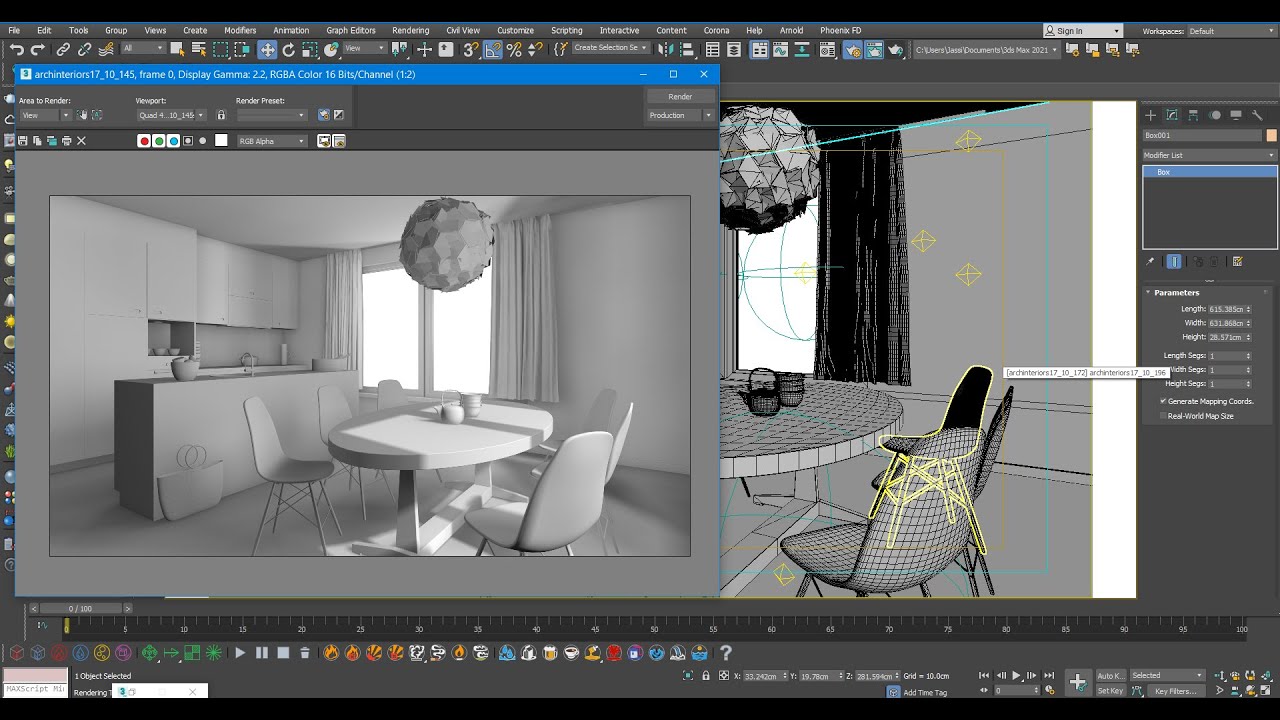This screenshot has height=720, width=1280.
Task: Activate the Select and Rotate tool
Action: tap(289, 49)
